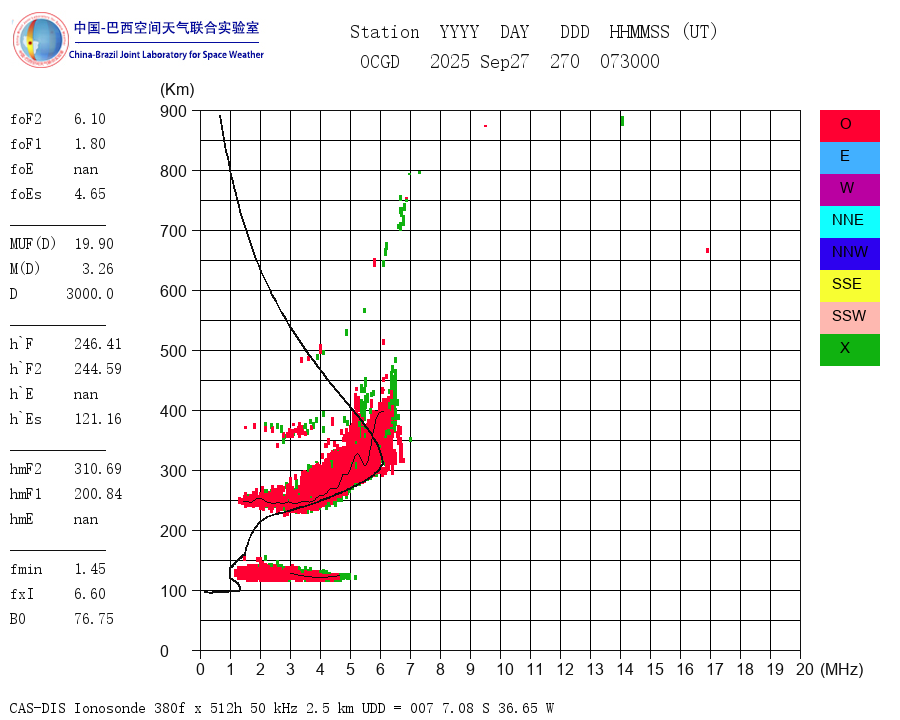Select the red O legend swatch
Screen dimensions: 900x720
pos(849,126)
